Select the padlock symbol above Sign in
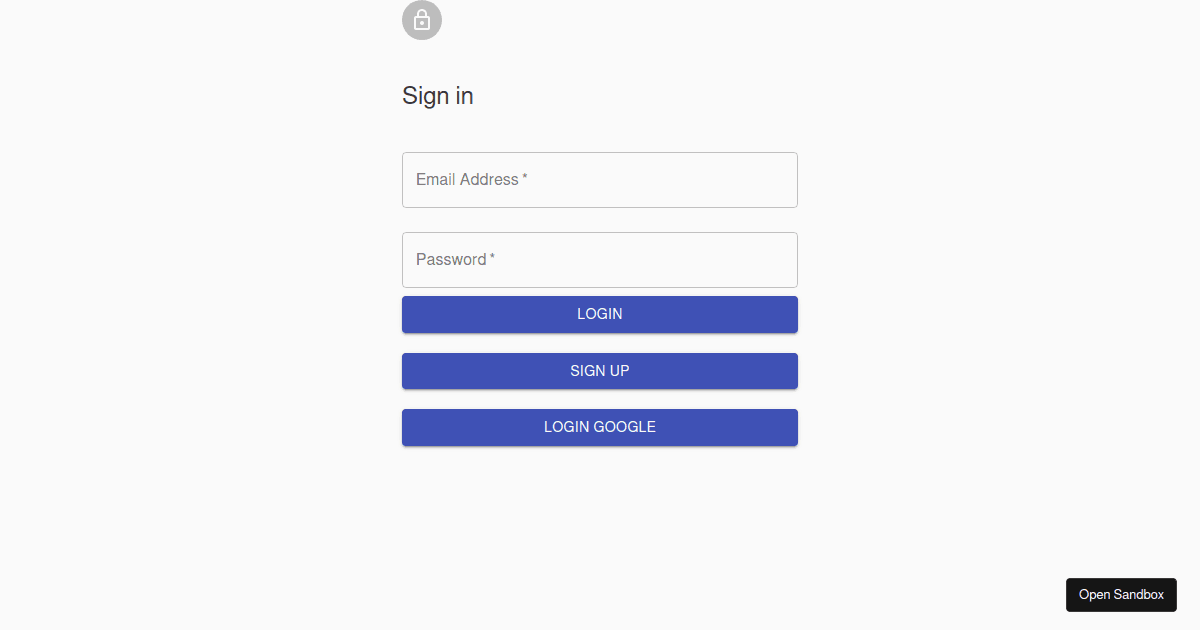 click(421, 20)
